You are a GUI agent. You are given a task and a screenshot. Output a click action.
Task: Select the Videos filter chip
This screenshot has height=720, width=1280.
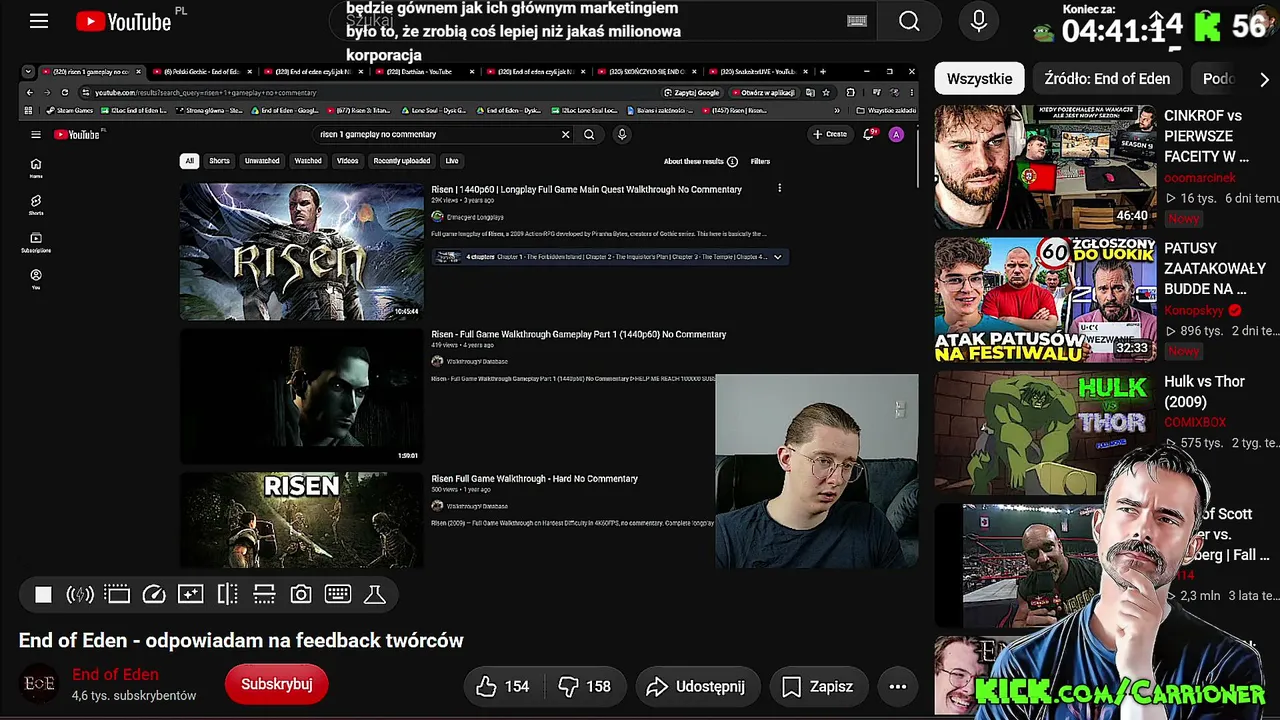[347, 161]
